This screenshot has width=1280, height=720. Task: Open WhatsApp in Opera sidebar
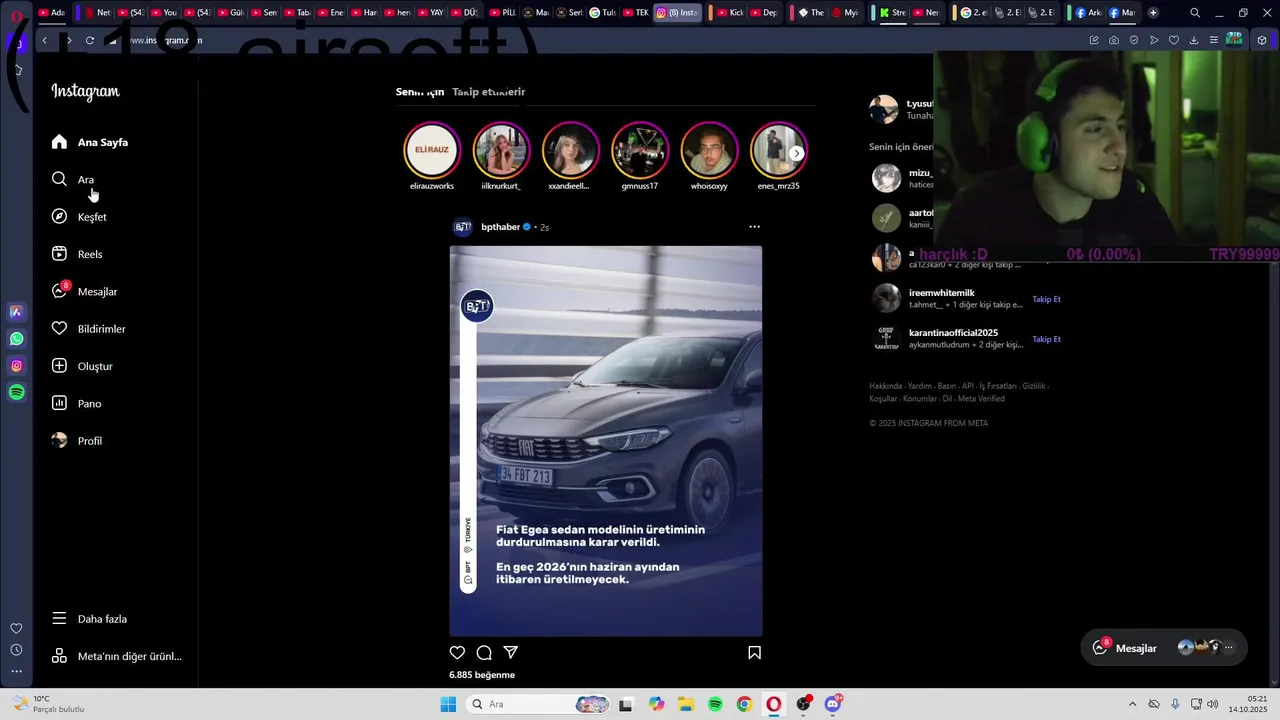(x=16, y=339)
